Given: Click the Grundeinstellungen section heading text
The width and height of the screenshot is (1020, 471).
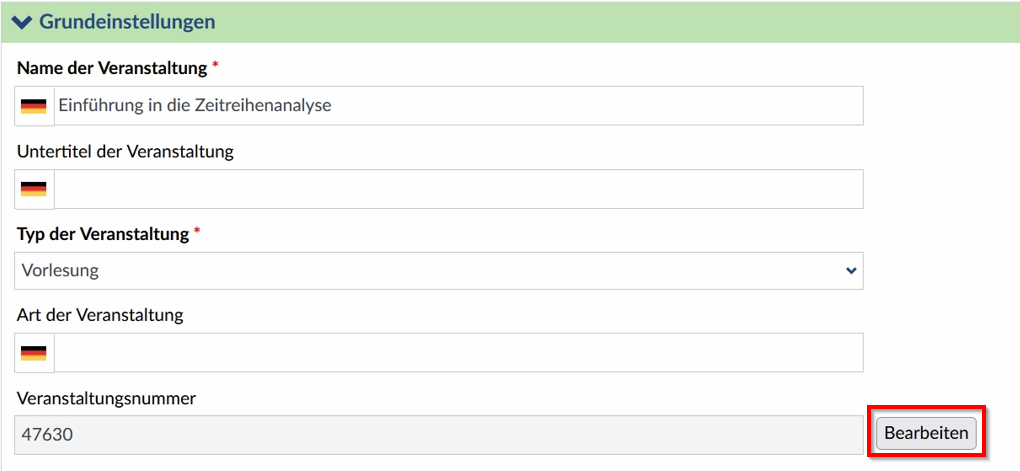Looking at the screenshot, I should [127, 21].
